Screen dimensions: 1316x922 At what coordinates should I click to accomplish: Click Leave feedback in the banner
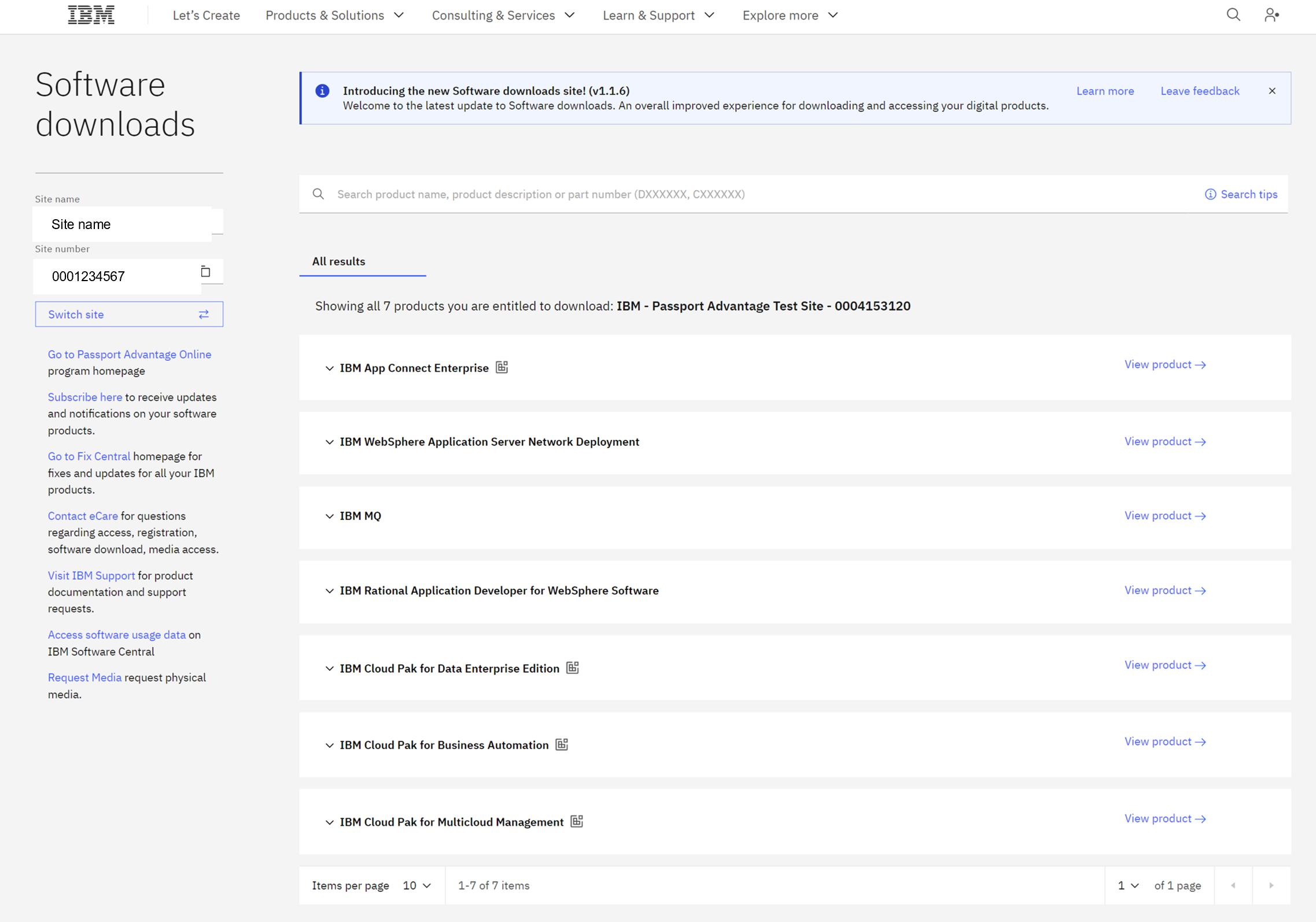[1200, 91]
